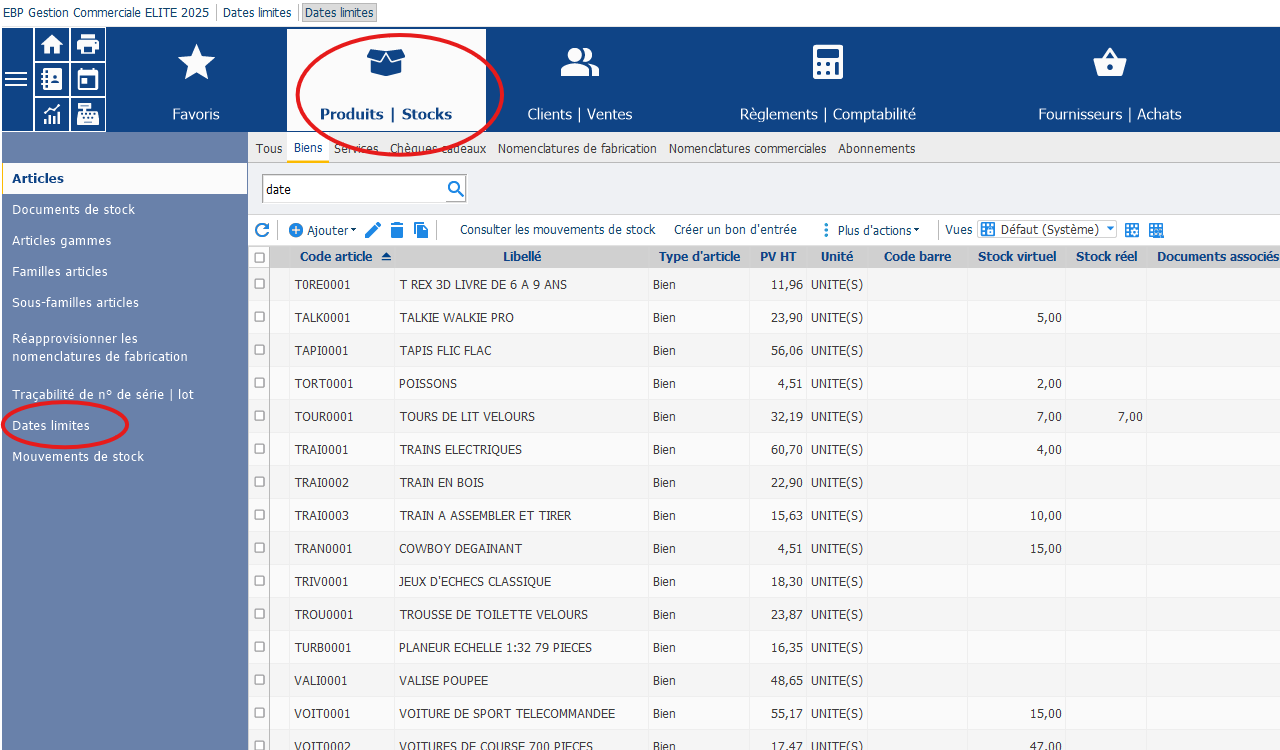The image size is (1280, 750).
Task: Switch to the Abonnements tab
Action: tap(877, 148)
